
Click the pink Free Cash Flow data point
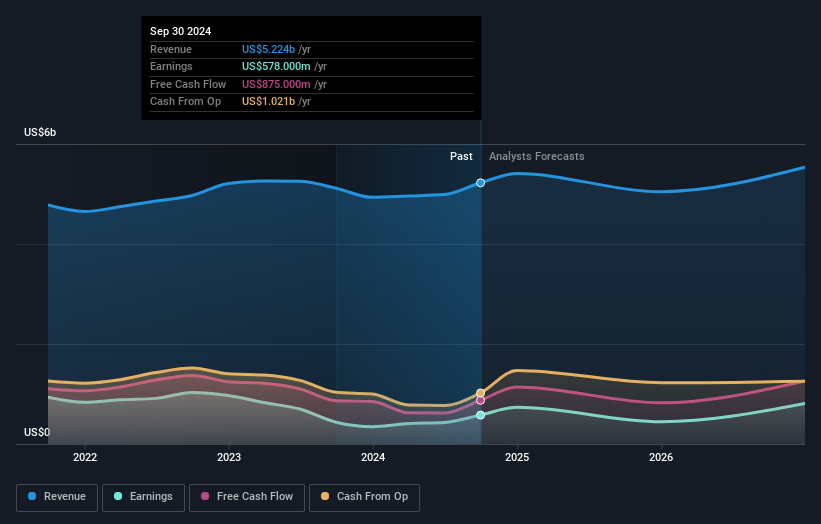480,400
